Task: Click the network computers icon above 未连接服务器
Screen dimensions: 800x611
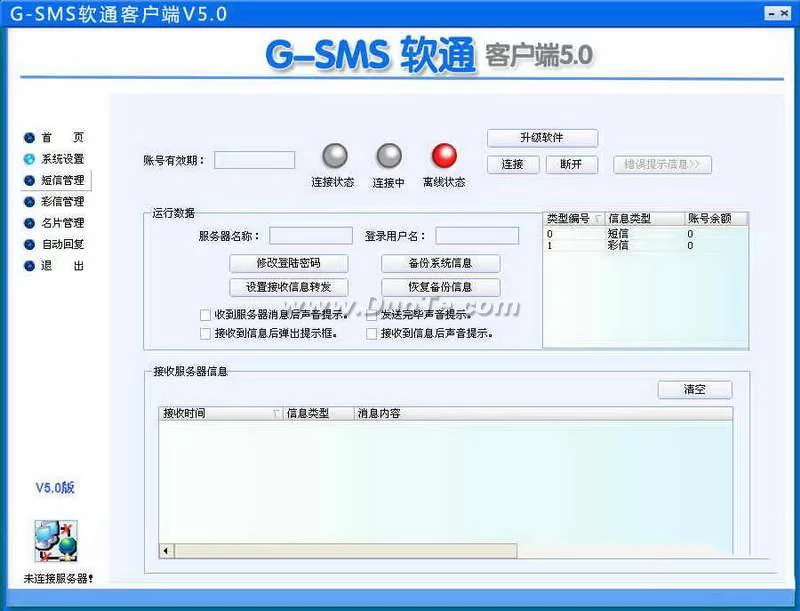Action: coord(56,541)
